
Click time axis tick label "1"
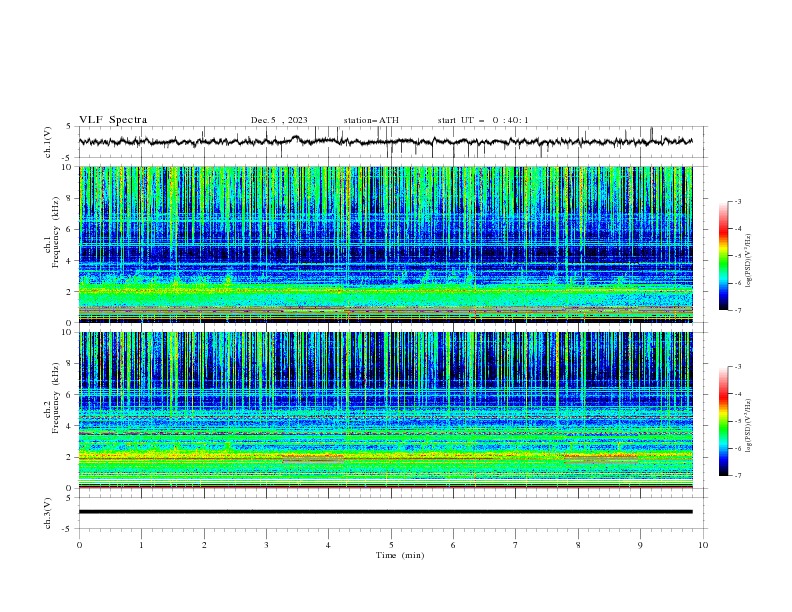[x=141, y=545]
